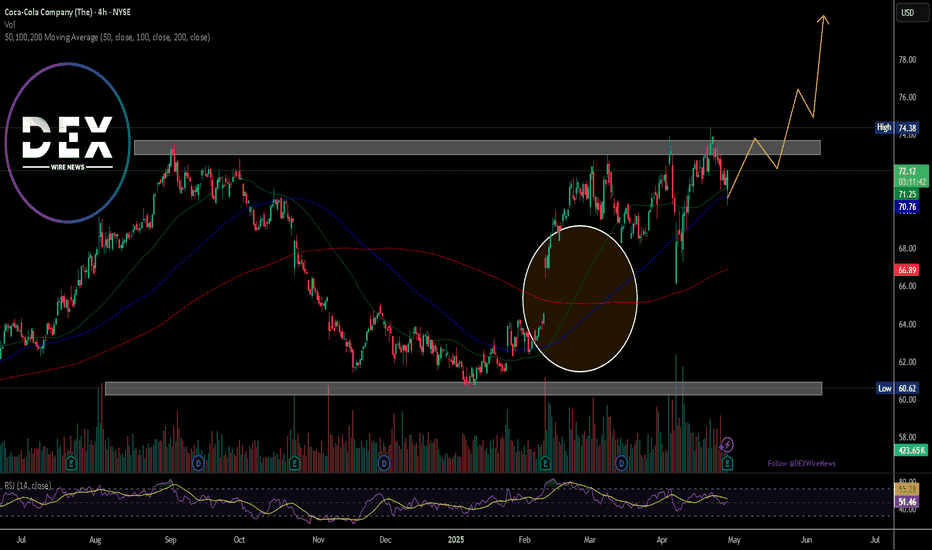Viewport: 932px width, 550px height.
Task: Click the Low 60.62 price label
Action: click(x=898, y=388)
